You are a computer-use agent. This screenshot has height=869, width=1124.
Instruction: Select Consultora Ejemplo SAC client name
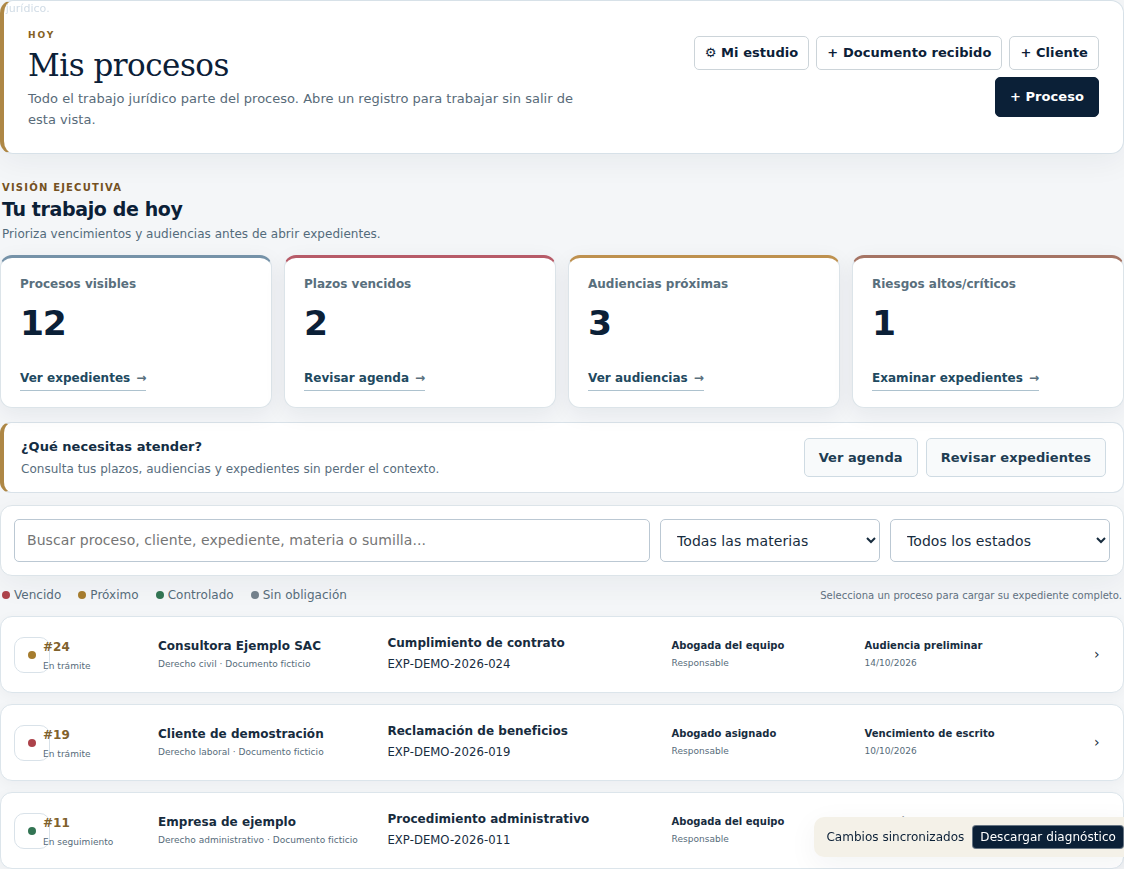[239, 645]
